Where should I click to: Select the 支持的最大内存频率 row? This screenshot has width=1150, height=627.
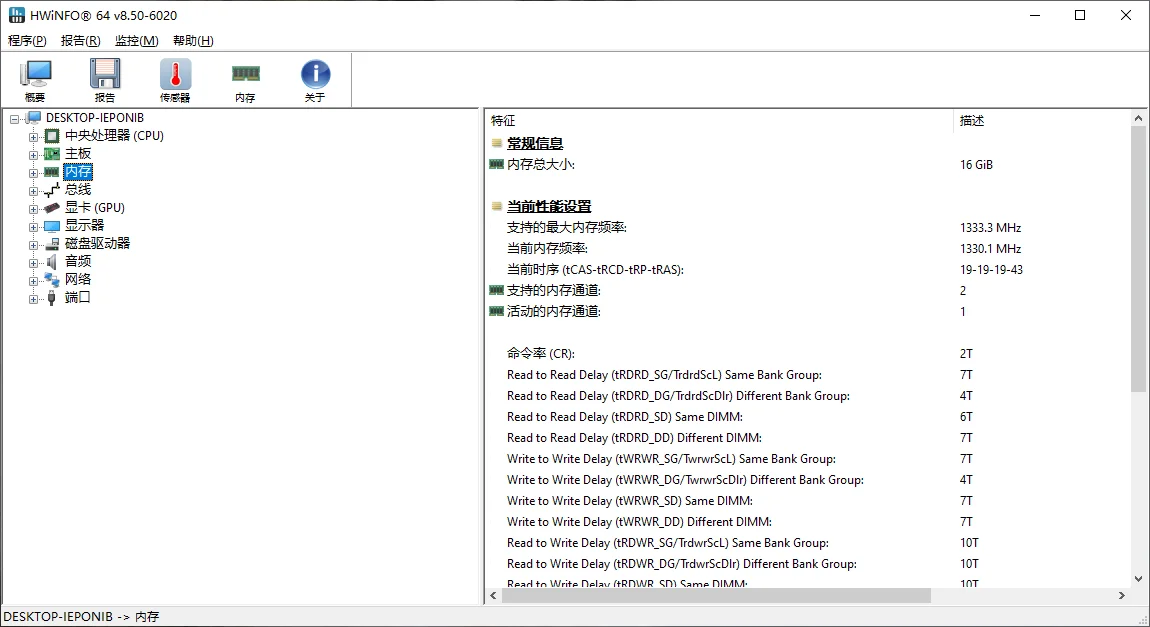(807, 227)
